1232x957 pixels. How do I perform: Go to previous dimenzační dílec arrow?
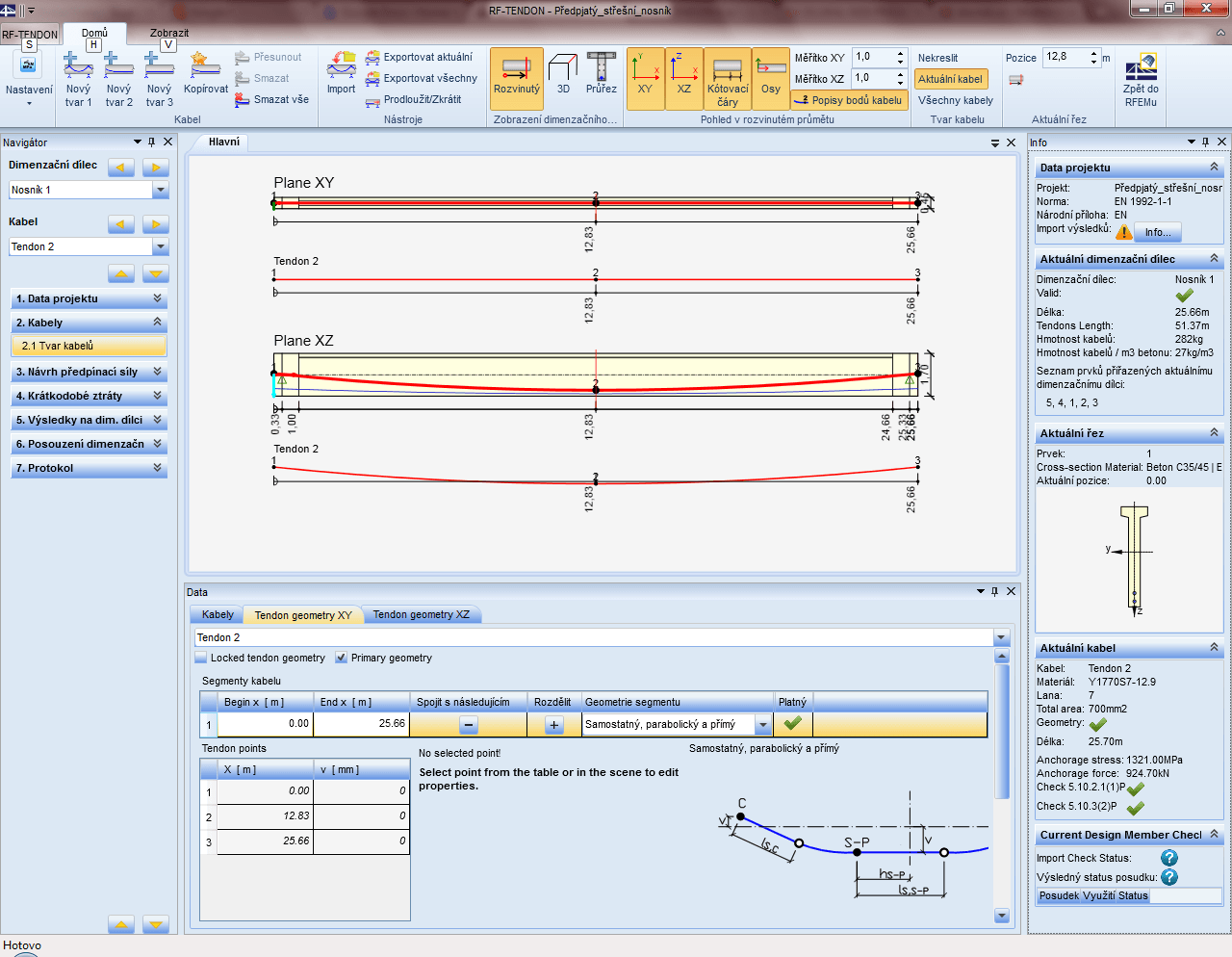[x=121, y=168]
